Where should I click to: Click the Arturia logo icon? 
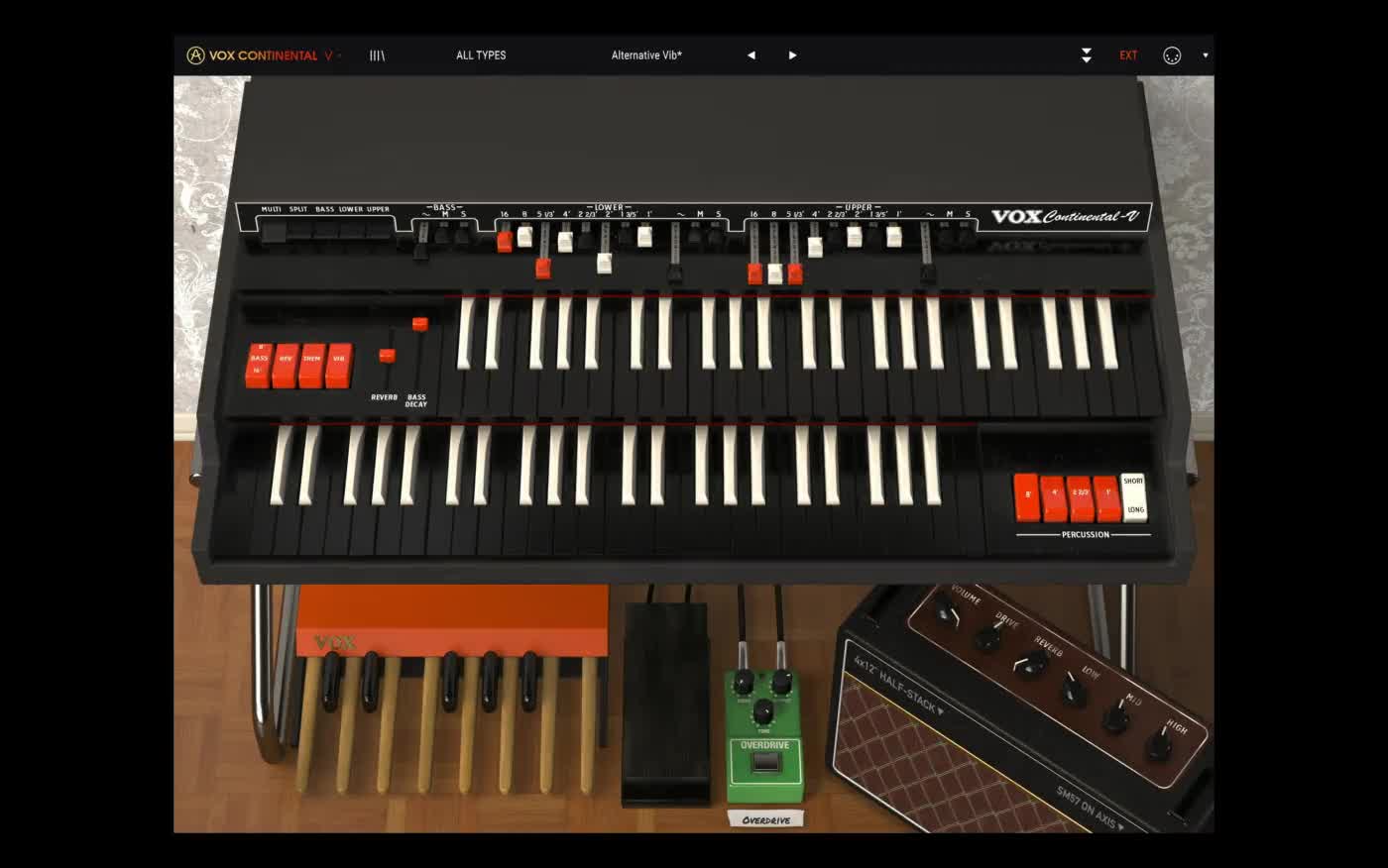click(195, 55)
